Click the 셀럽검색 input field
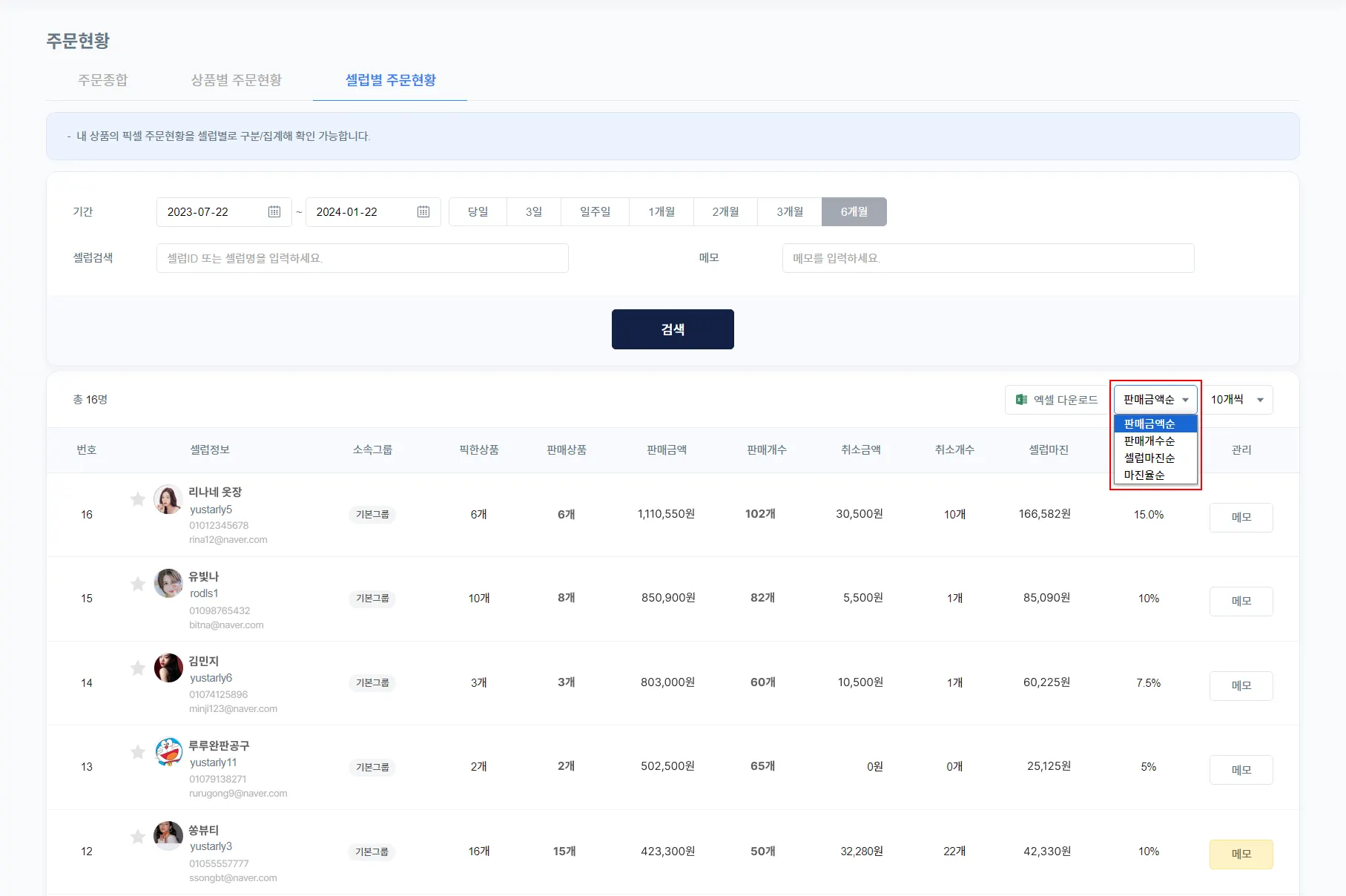1346x896 pixels. (363, 258)
